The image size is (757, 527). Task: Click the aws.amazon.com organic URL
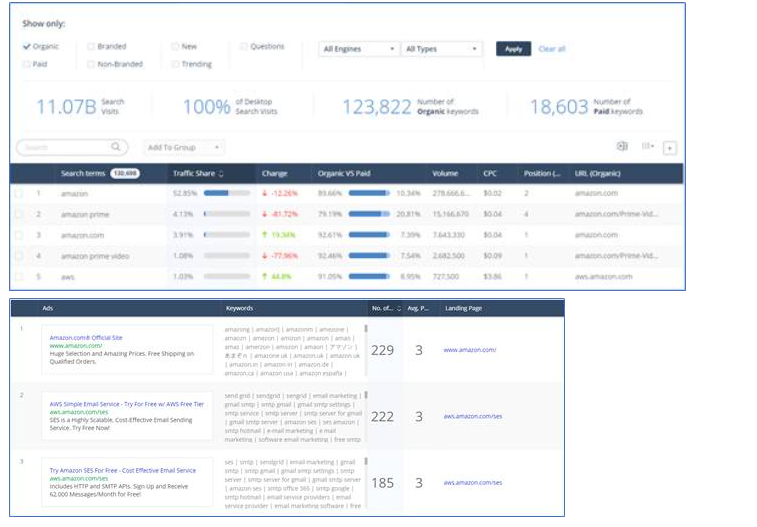[x=603, y=277]
